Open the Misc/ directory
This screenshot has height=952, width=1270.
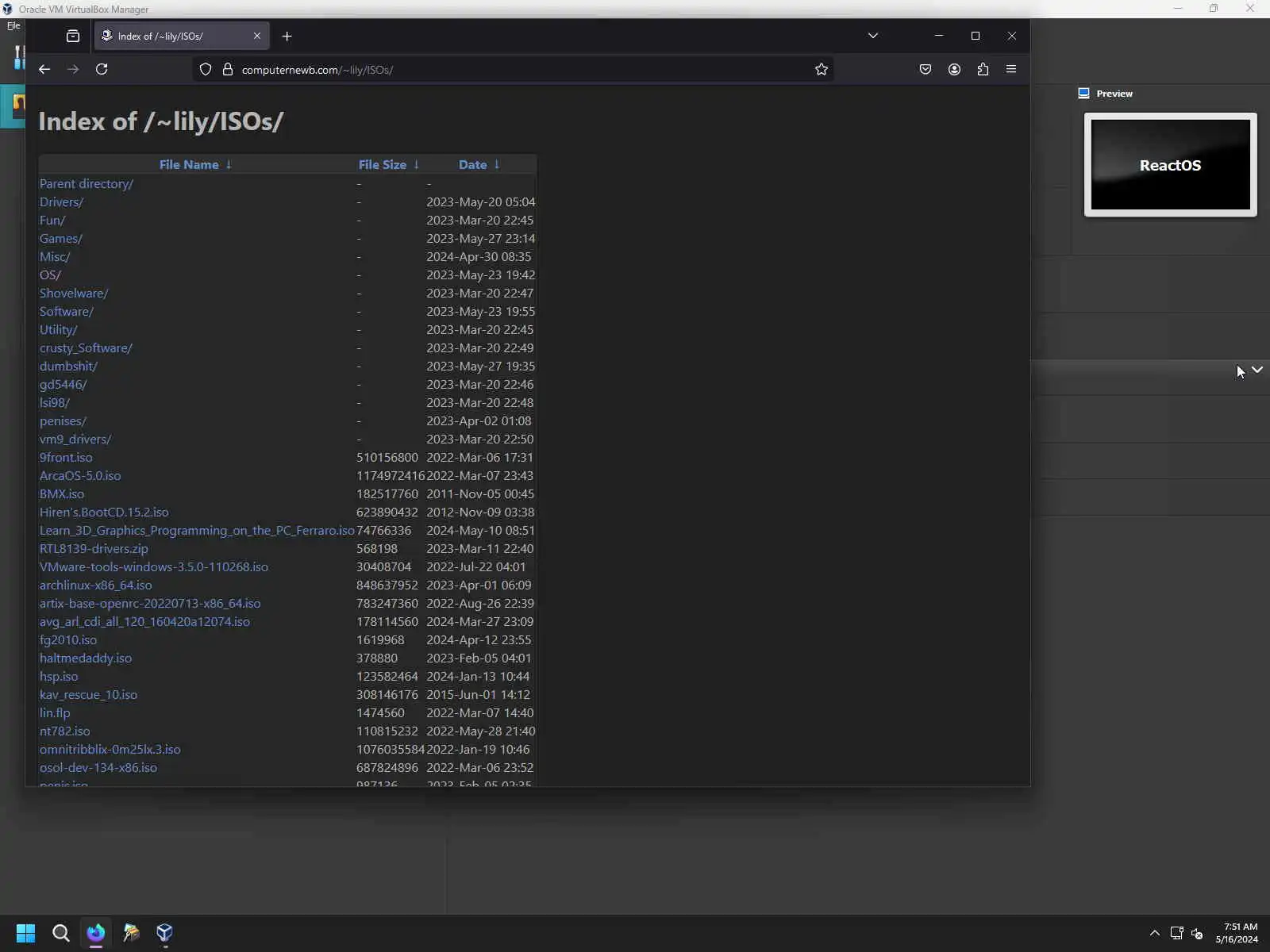pos(55,257)
